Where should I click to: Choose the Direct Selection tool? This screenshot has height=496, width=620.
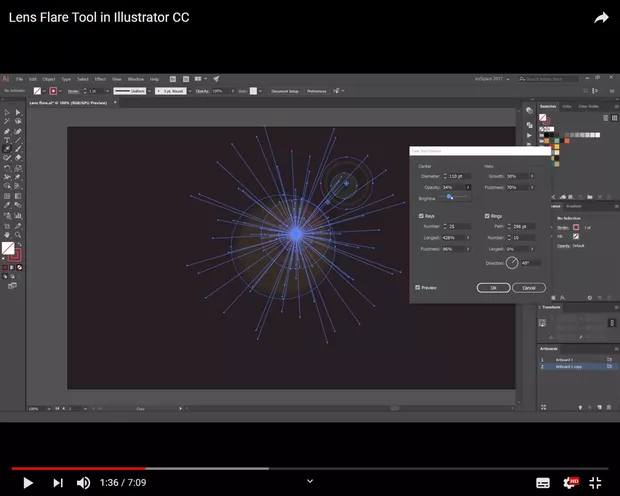pos(17,112)
